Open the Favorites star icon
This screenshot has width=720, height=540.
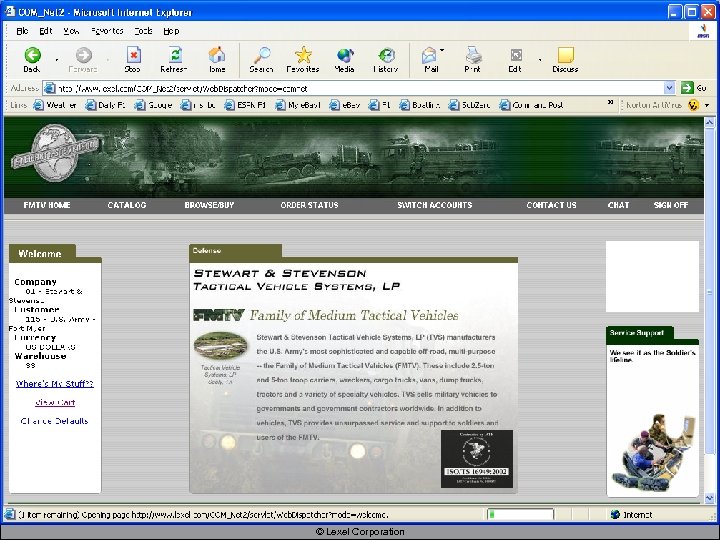[x=303, y=56]
